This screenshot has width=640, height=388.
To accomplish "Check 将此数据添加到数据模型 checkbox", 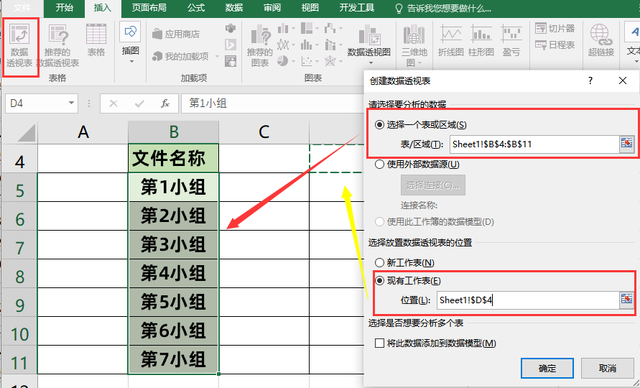I will point(380,343).
